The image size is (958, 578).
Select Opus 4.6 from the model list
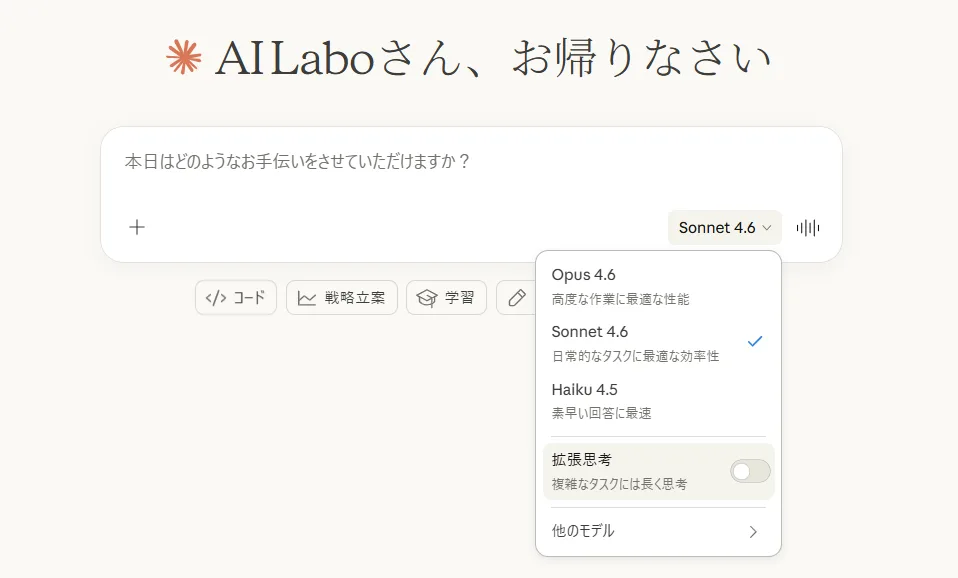[658, 286]
